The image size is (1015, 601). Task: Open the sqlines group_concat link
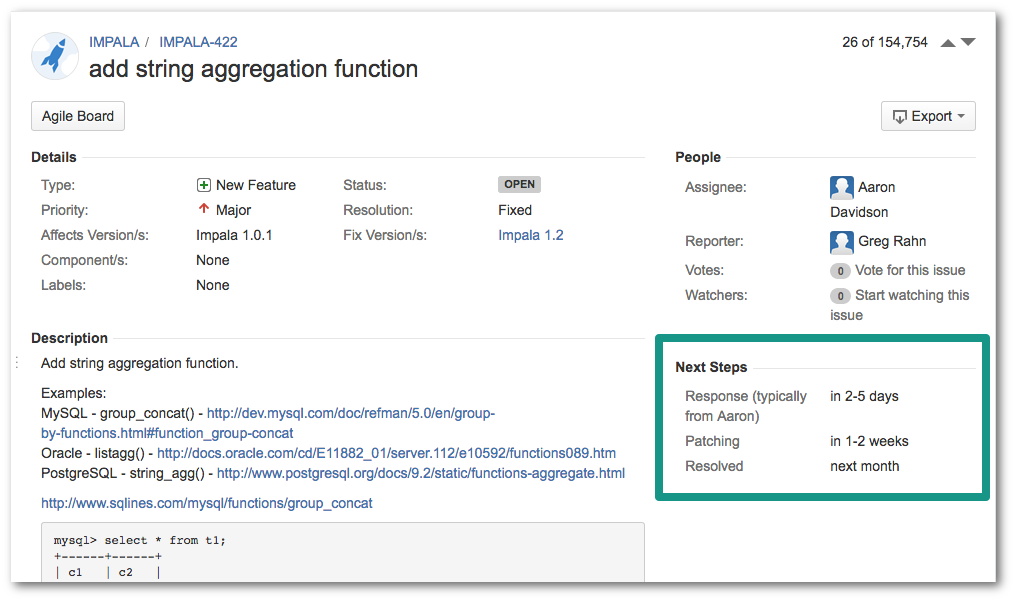coord(206,503)
